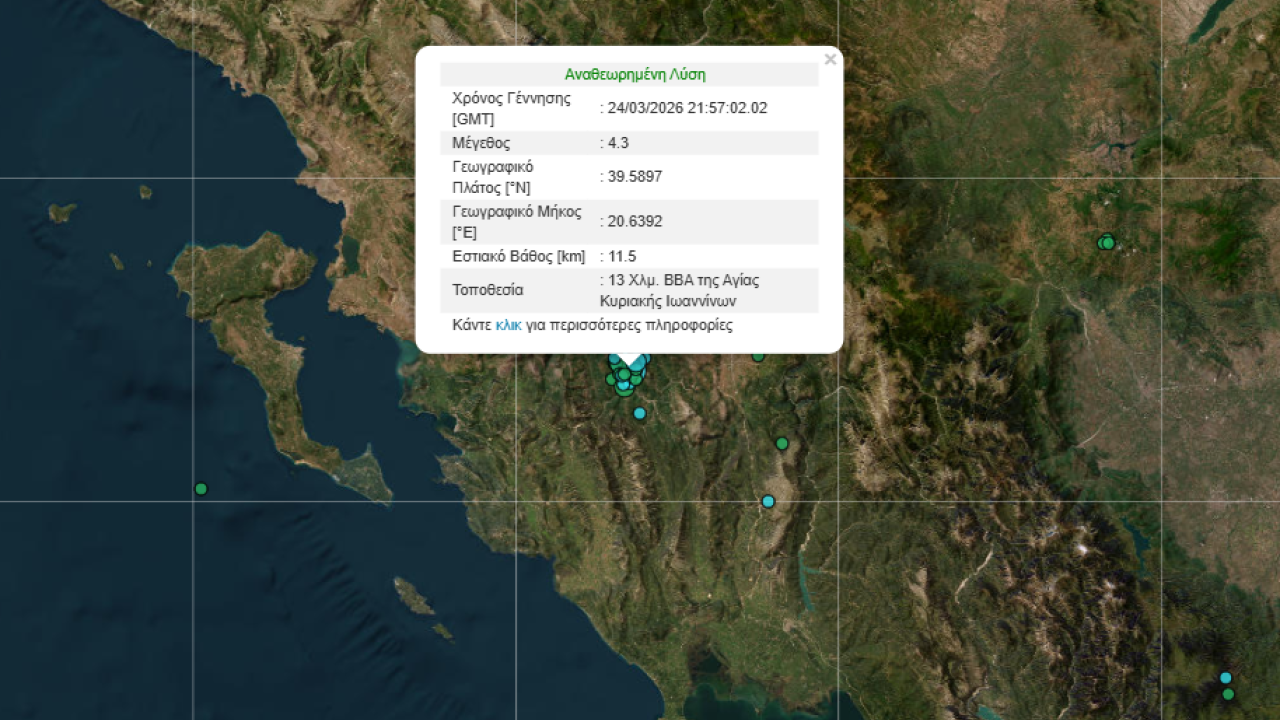Click the lone cyan marker just below the cluster
This screenshot has width=1280, height=720.
click(x=640, y=413)
